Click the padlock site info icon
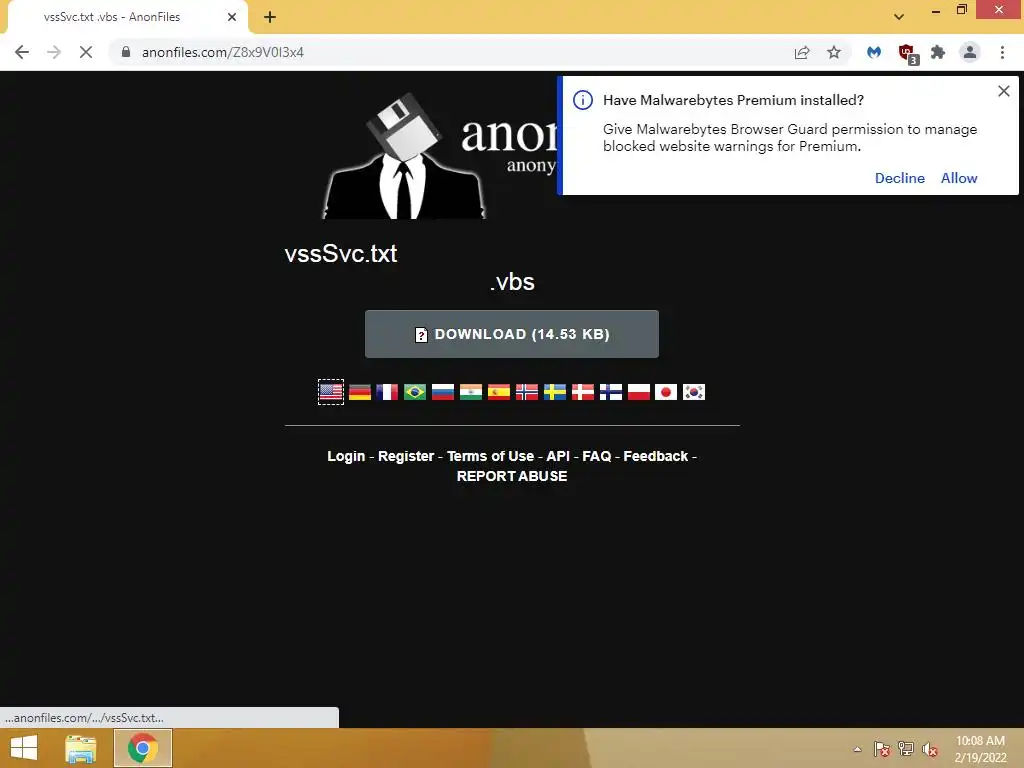The height and width of the screenshot is (768, 1024). (126, 52)
